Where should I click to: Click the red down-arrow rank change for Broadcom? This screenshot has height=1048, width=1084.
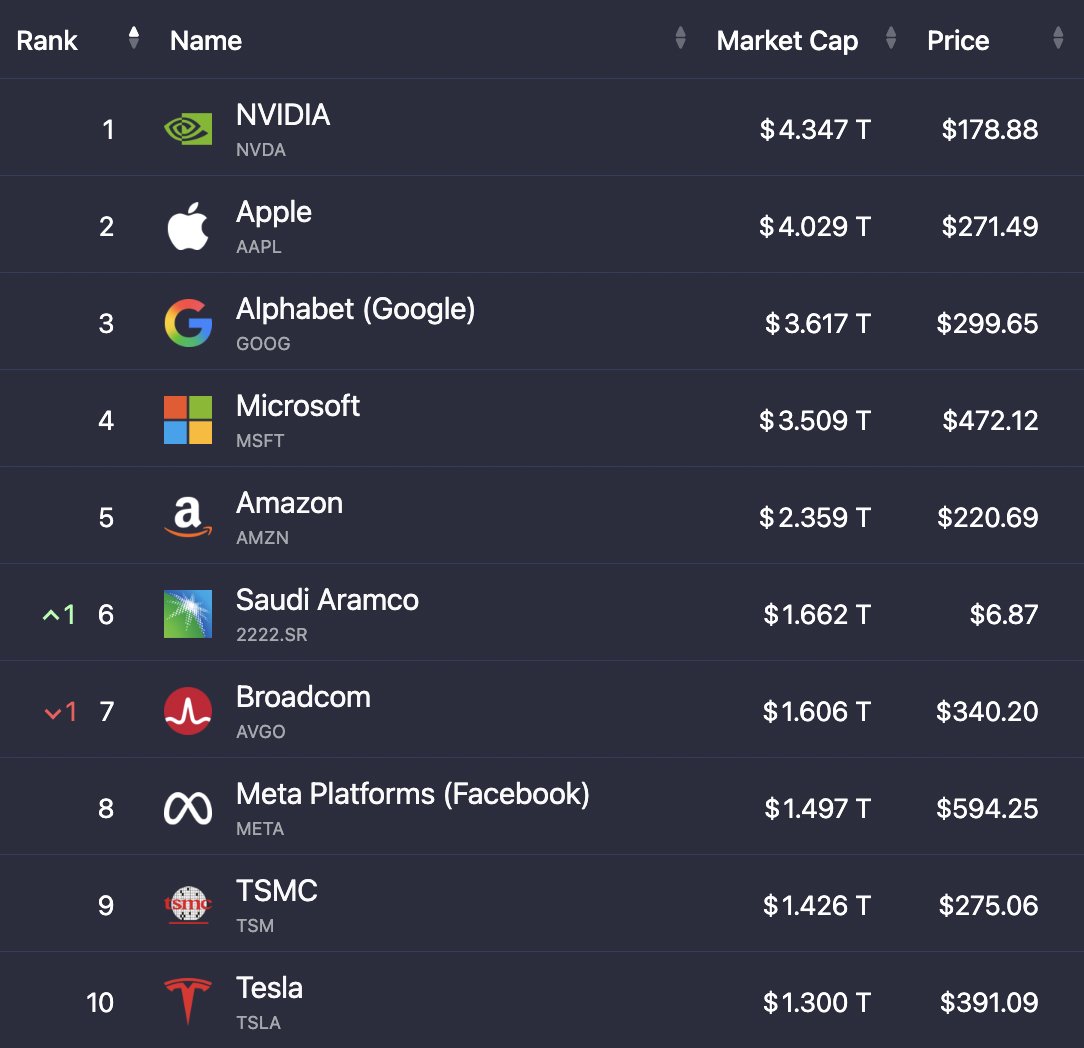click(x=60, y=711)
